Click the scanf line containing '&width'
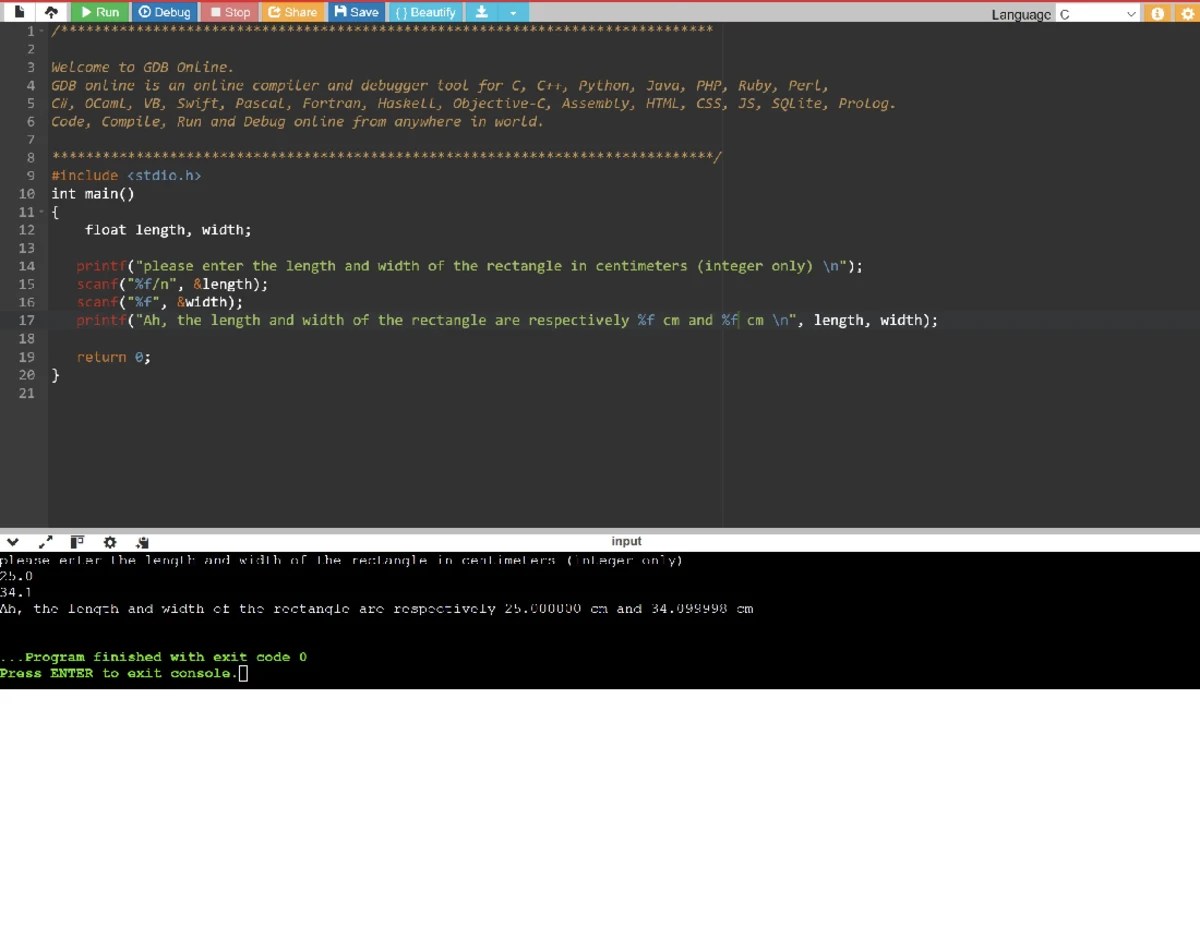1200x927 pixels. (160, 302)
